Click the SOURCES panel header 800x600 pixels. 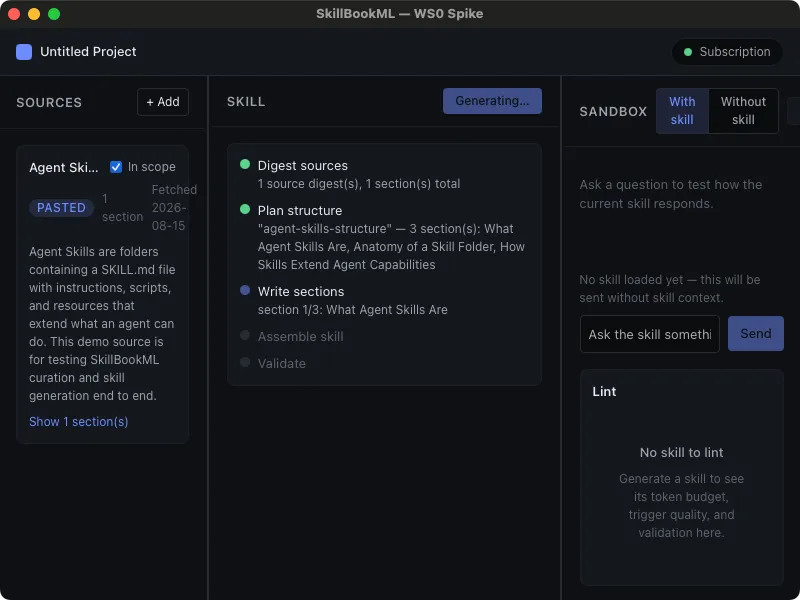[x=49, y=103]
